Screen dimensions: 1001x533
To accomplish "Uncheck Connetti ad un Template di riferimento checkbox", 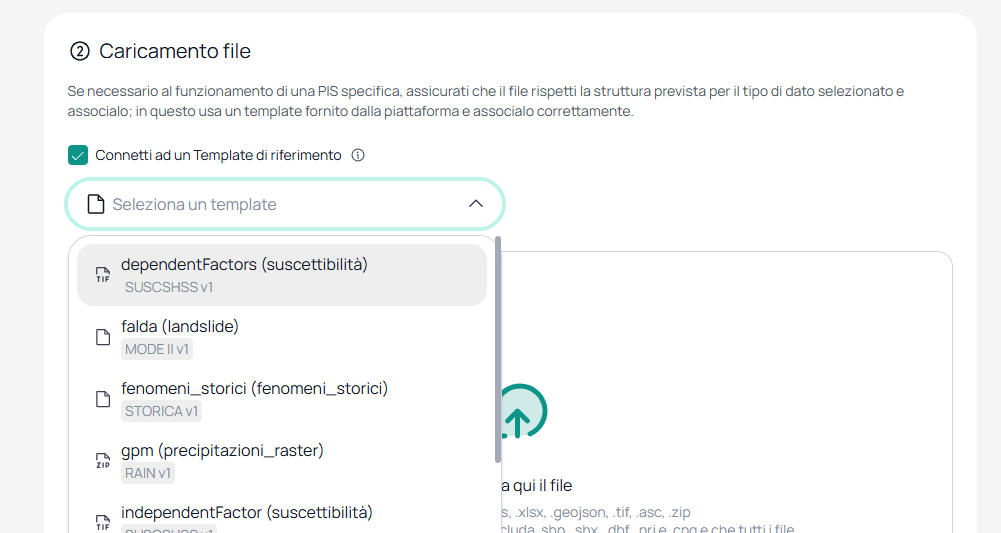I will [78, 155].
